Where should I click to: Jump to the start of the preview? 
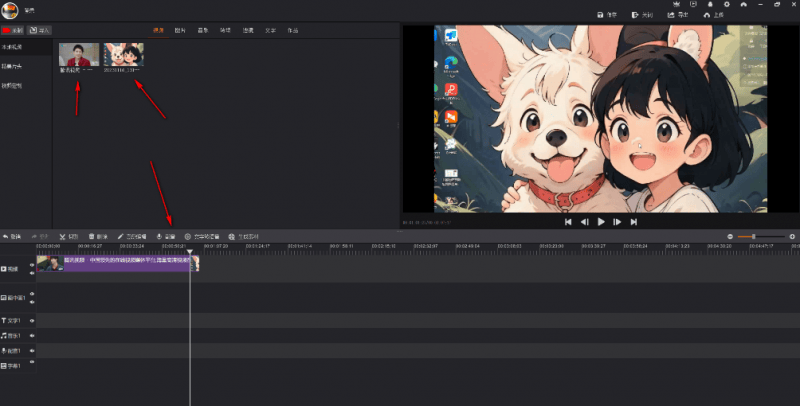(568, 221)
